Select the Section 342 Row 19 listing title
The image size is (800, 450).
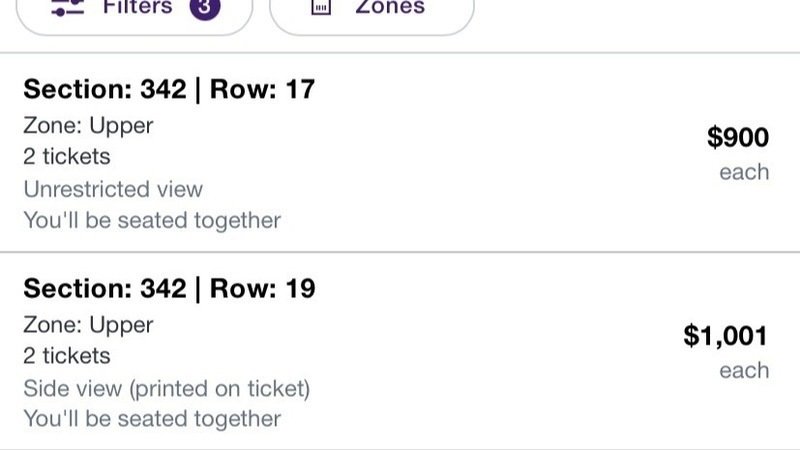169,289
